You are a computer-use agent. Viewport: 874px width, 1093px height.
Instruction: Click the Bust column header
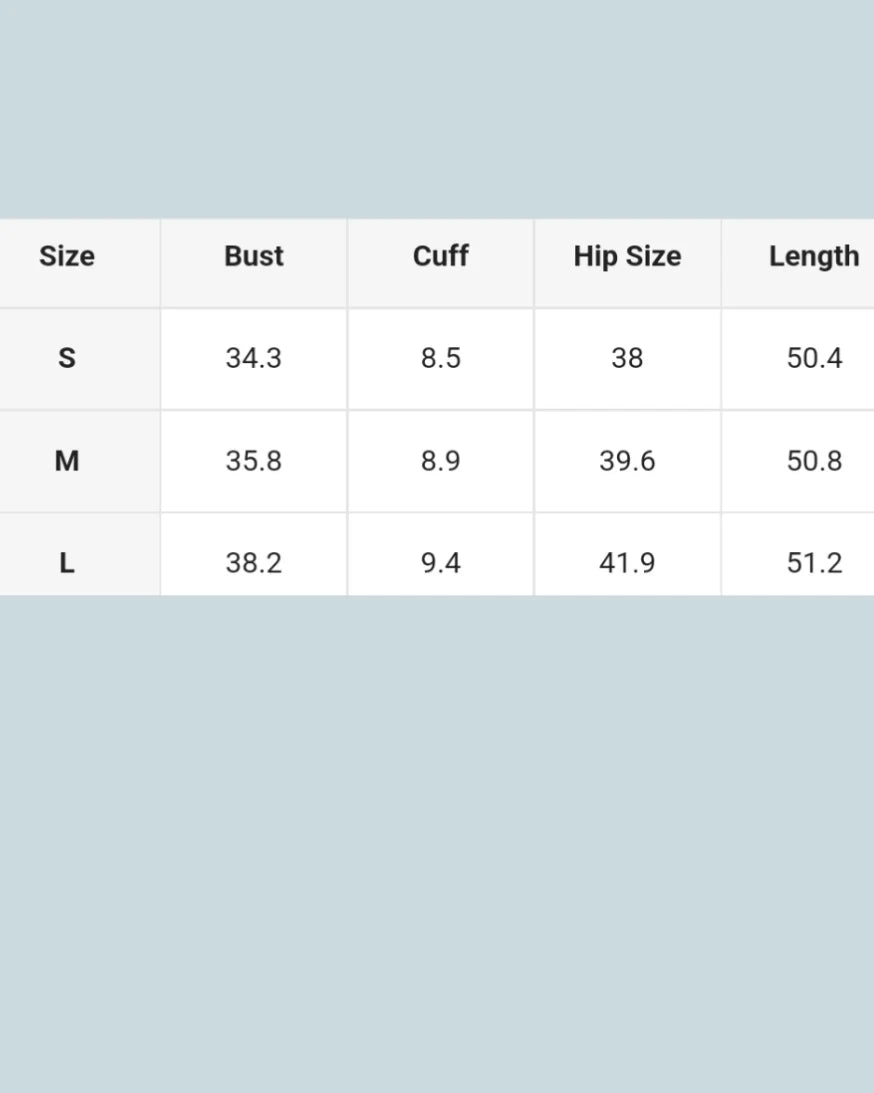tap(254, 256)
